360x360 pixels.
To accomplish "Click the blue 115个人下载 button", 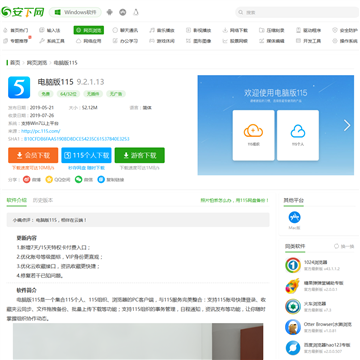I will tap(86, 155).
